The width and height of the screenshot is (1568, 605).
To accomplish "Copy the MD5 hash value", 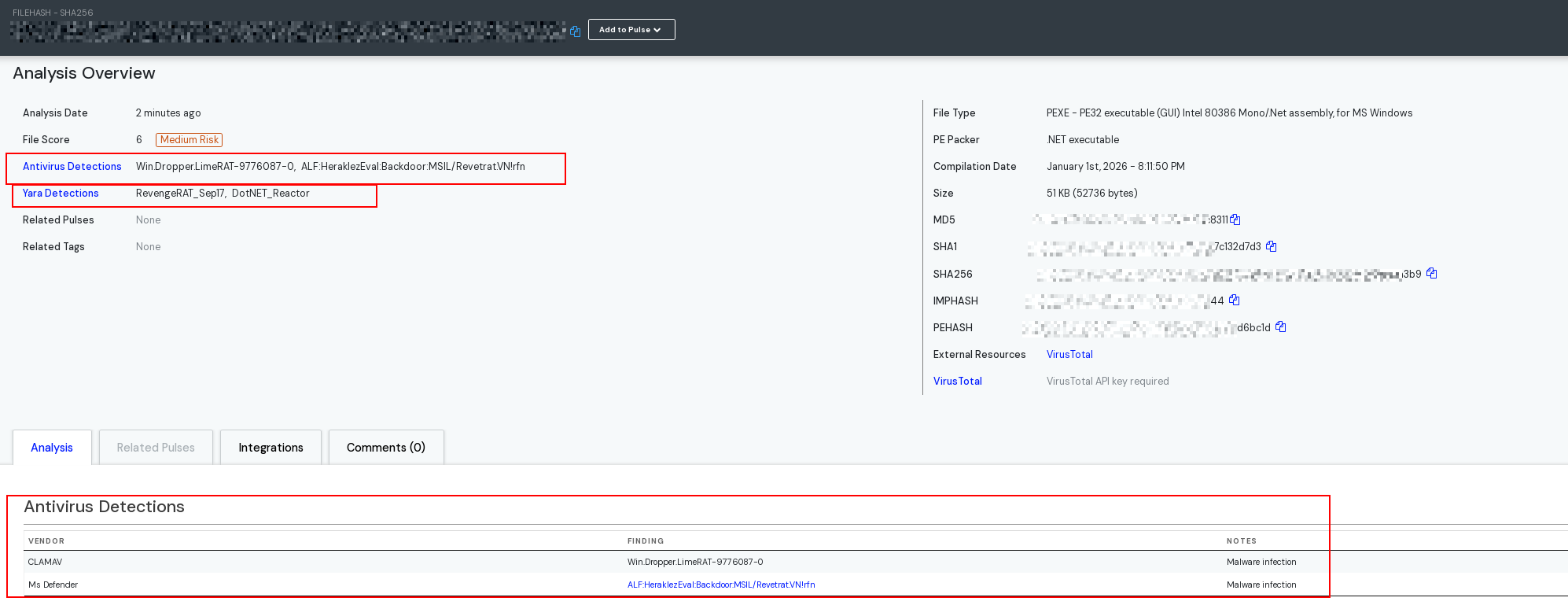I will click(x=1235, y=219).
